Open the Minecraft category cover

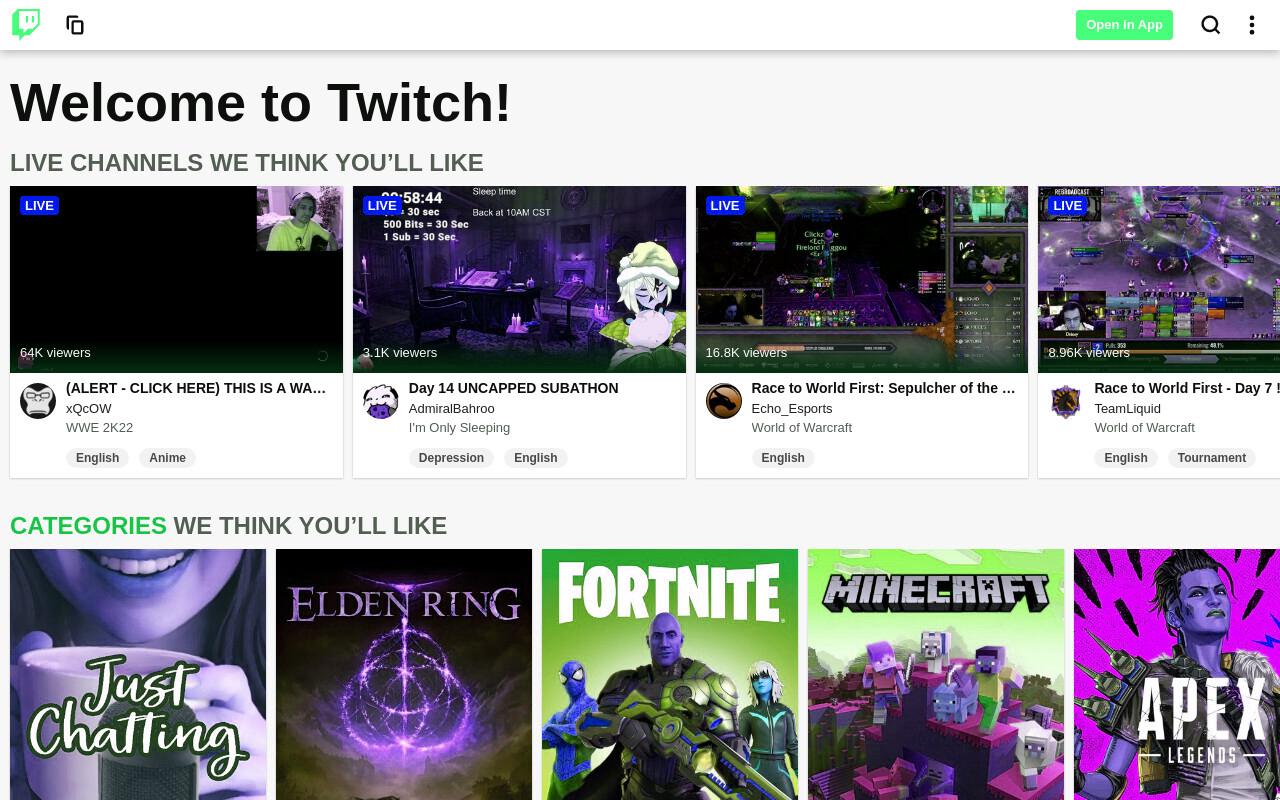(936, 674)
